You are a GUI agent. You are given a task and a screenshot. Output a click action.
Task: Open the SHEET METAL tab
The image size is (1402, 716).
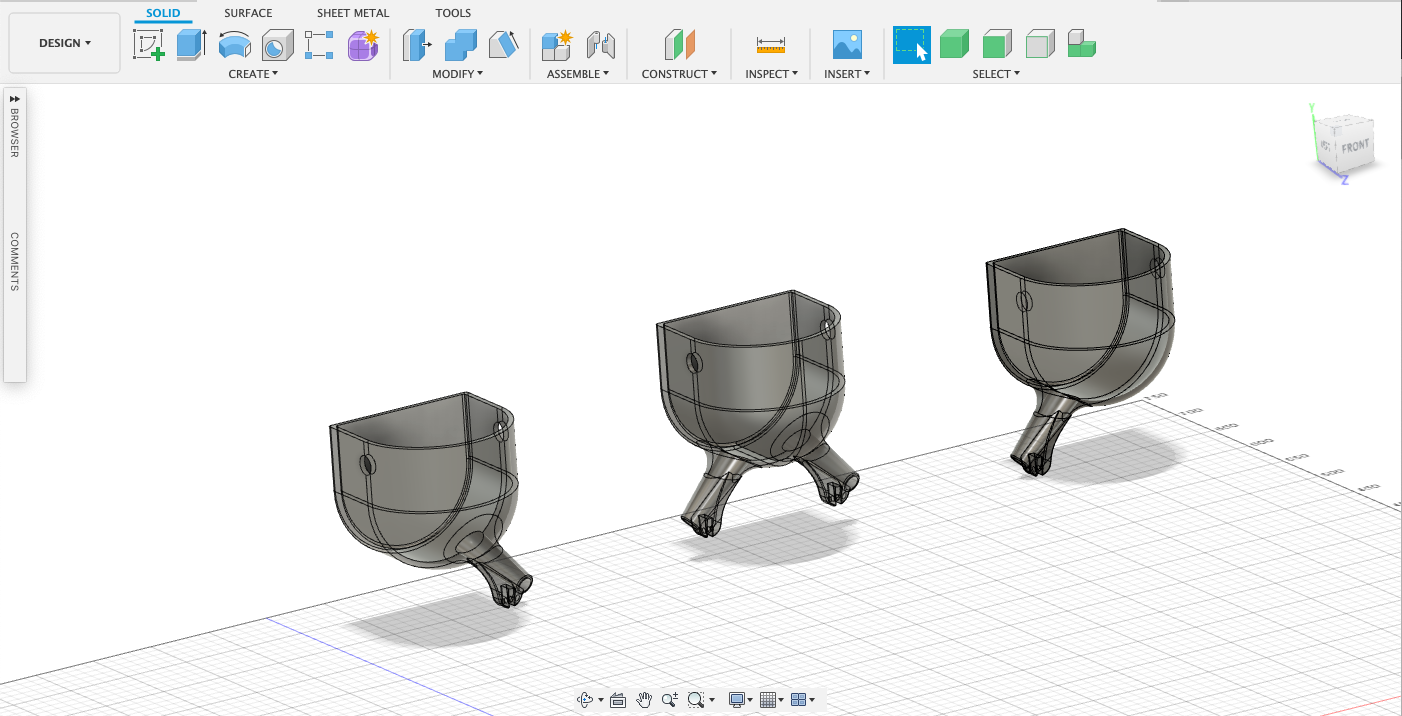tap(353, 13)
